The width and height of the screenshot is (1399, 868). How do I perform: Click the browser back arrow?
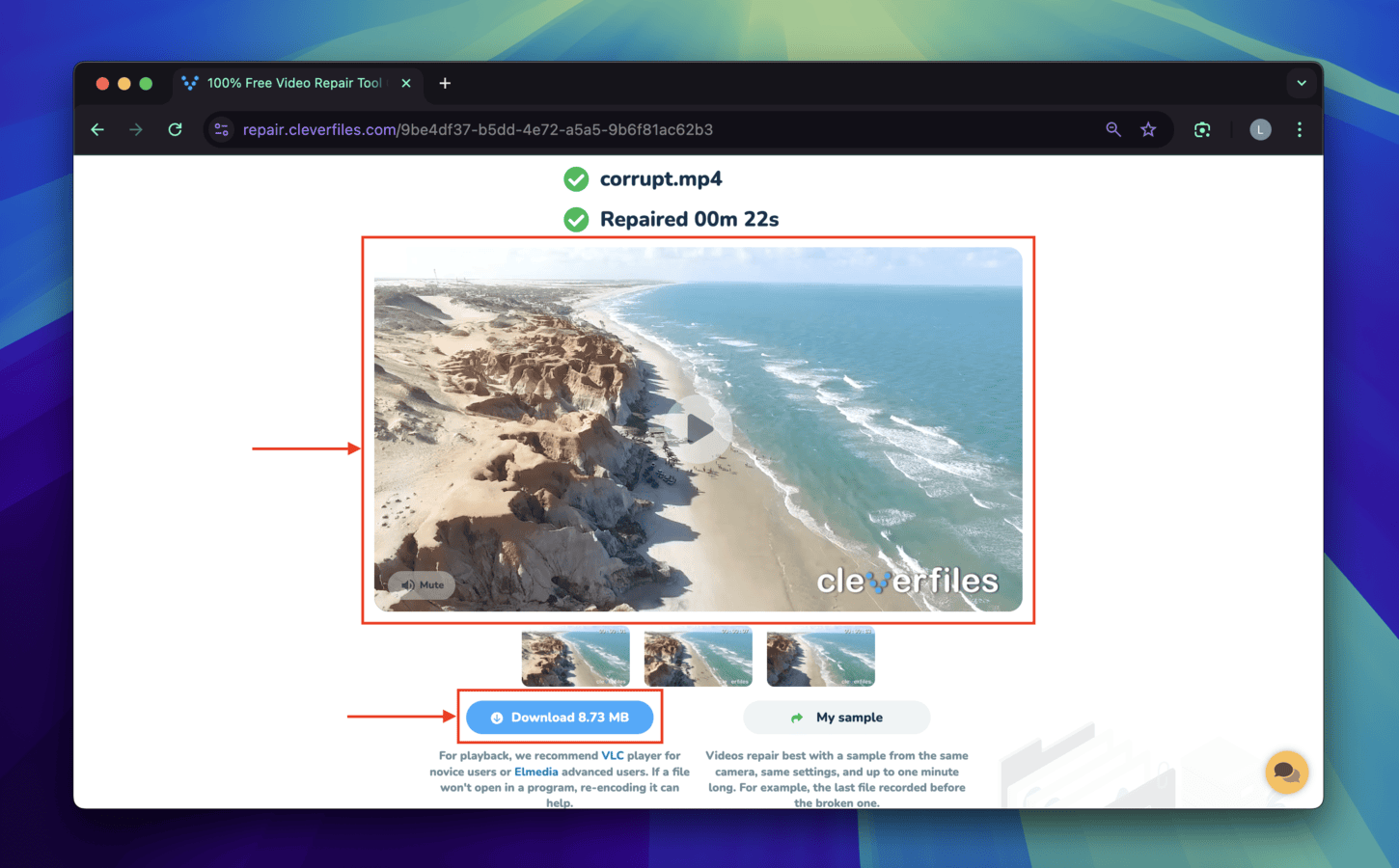(x=97, y=129)
